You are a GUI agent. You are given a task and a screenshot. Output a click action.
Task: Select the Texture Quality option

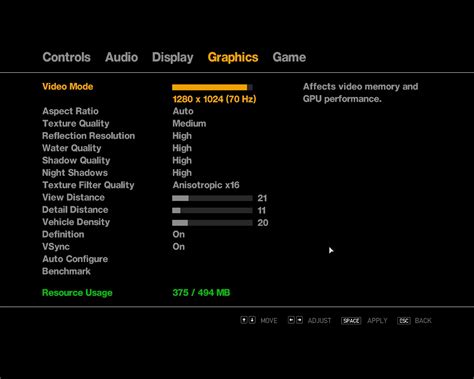point(76,124)
